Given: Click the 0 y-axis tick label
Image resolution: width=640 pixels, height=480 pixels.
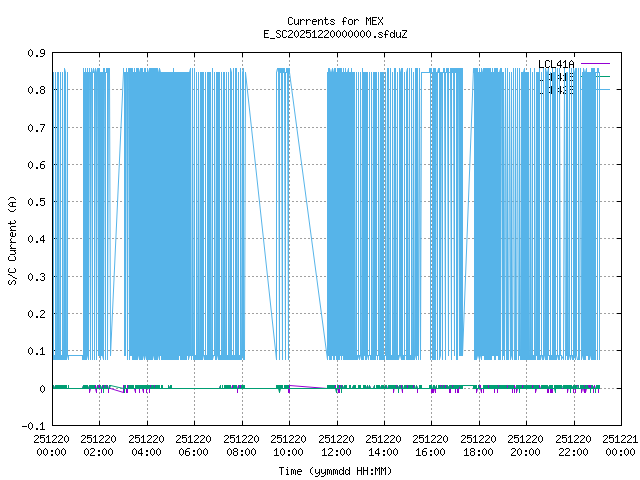Looking at the screenshot, I should [42, 389].
